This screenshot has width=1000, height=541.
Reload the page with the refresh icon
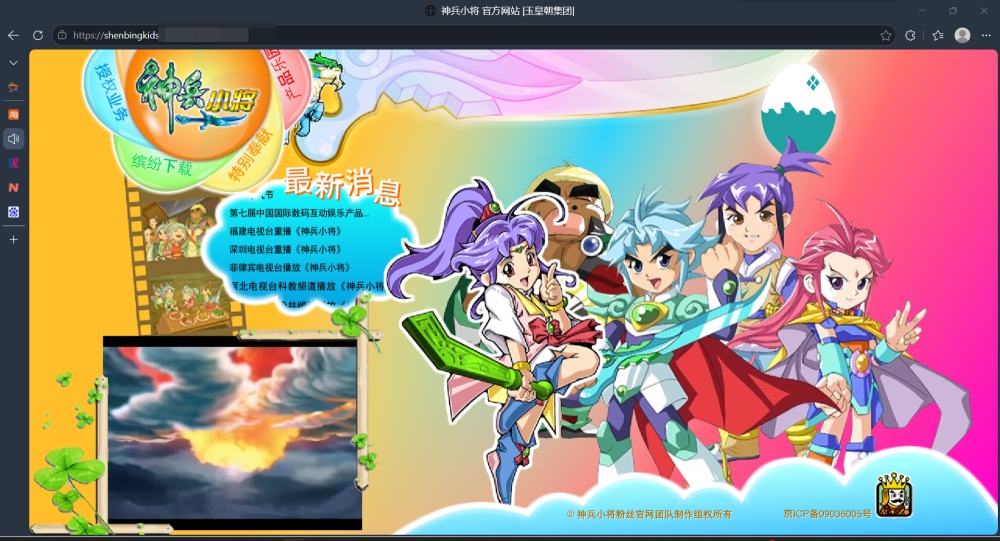(38, 36)
